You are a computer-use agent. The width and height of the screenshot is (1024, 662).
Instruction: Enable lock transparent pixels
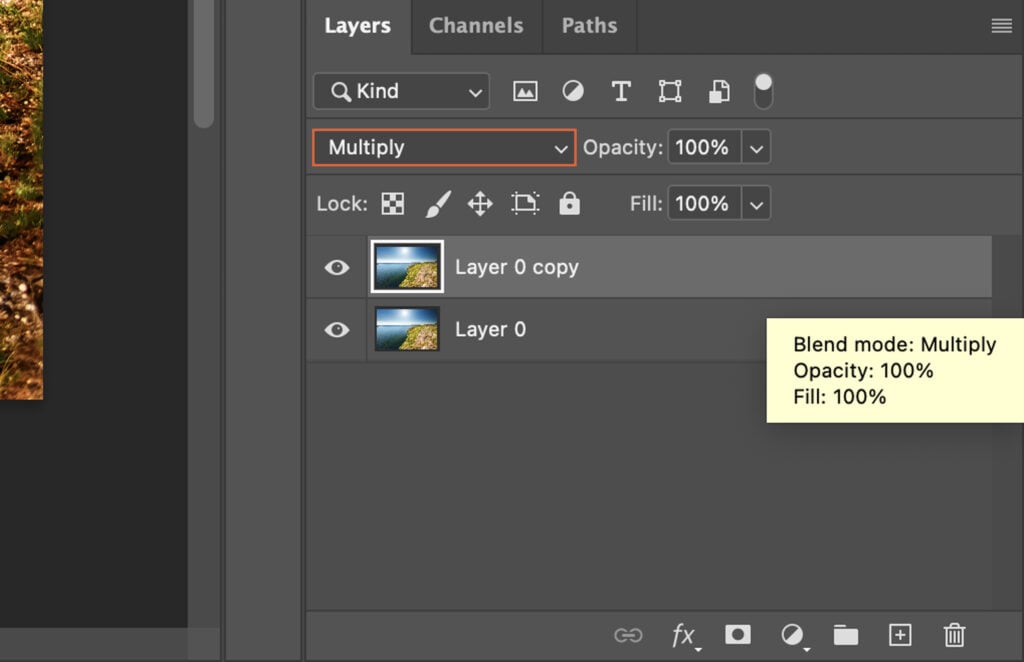tap(392, 203)
